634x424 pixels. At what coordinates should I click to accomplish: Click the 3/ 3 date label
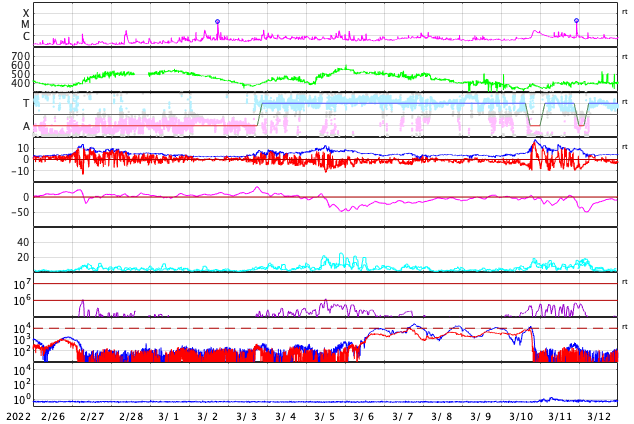point(247,416)
